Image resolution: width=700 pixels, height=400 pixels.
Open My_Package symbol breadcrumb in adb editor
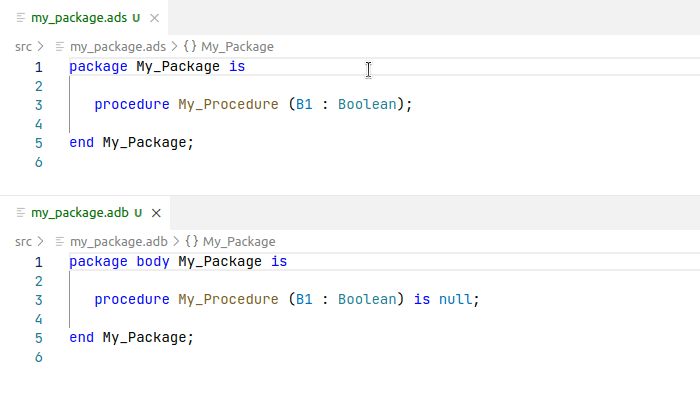pos(239,242)
